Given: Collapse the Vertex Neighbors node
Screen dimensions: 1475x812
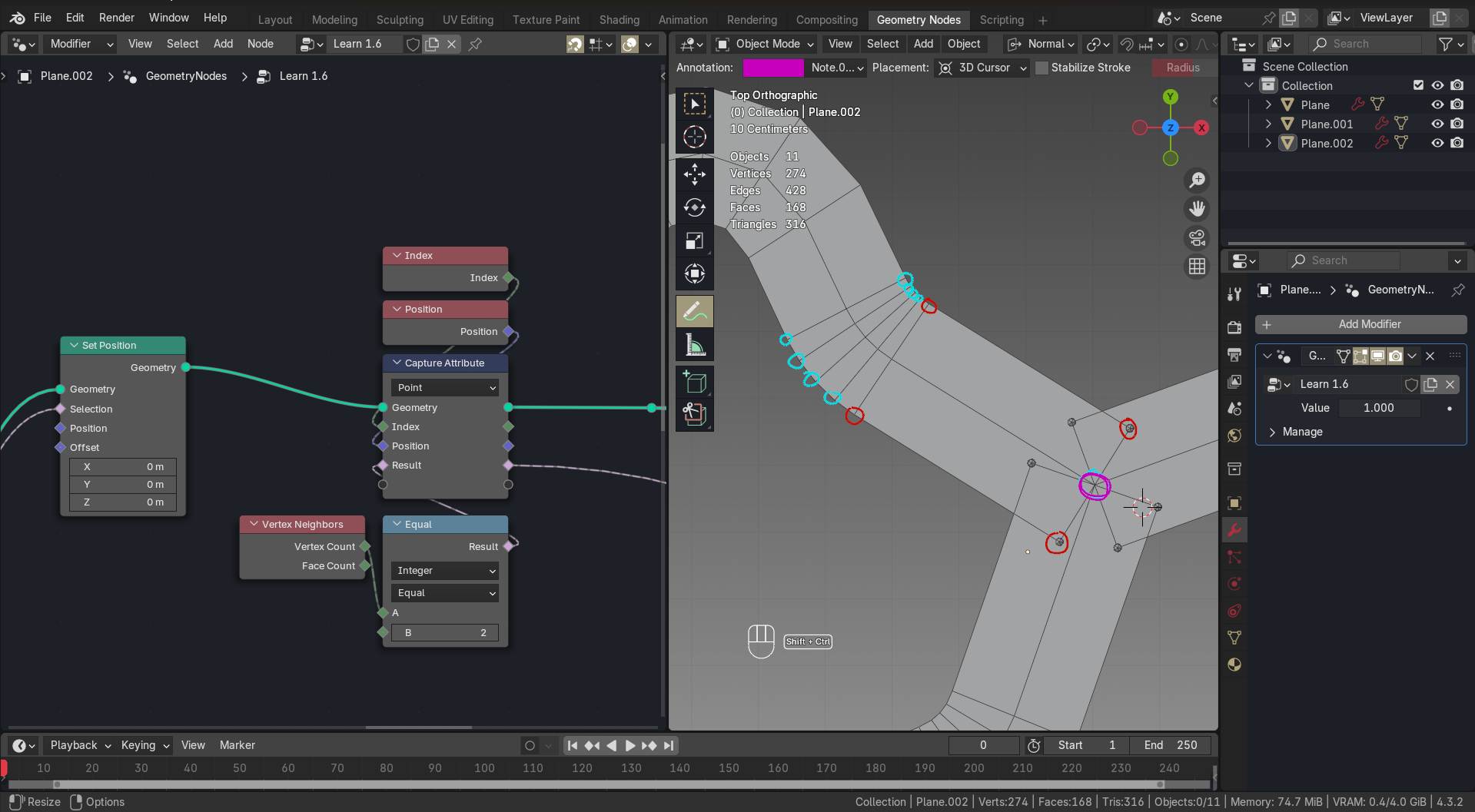Looking at the screenshot, I should pos(254,524).
